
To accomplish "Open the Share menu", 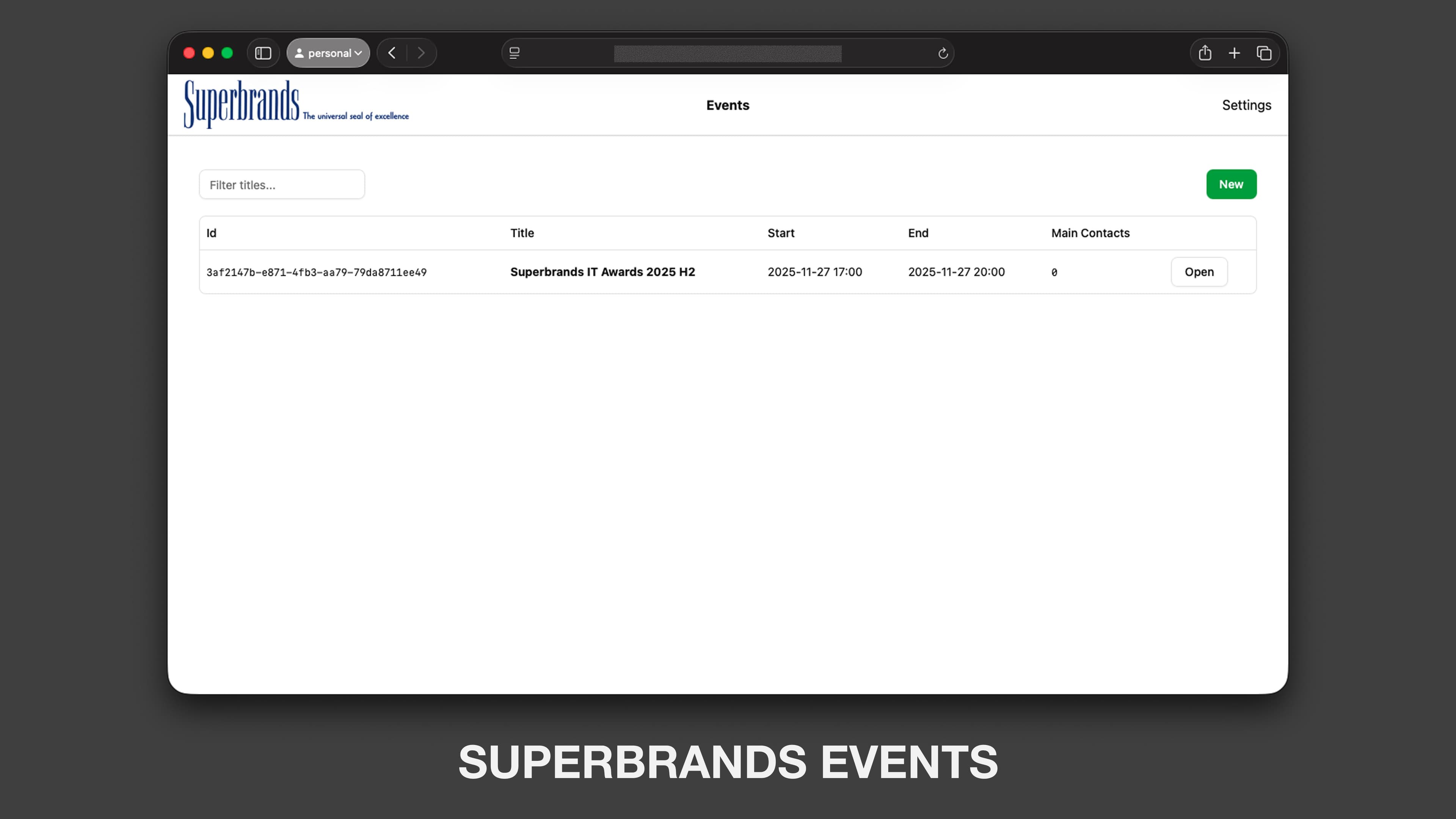I will point(1205,53).
